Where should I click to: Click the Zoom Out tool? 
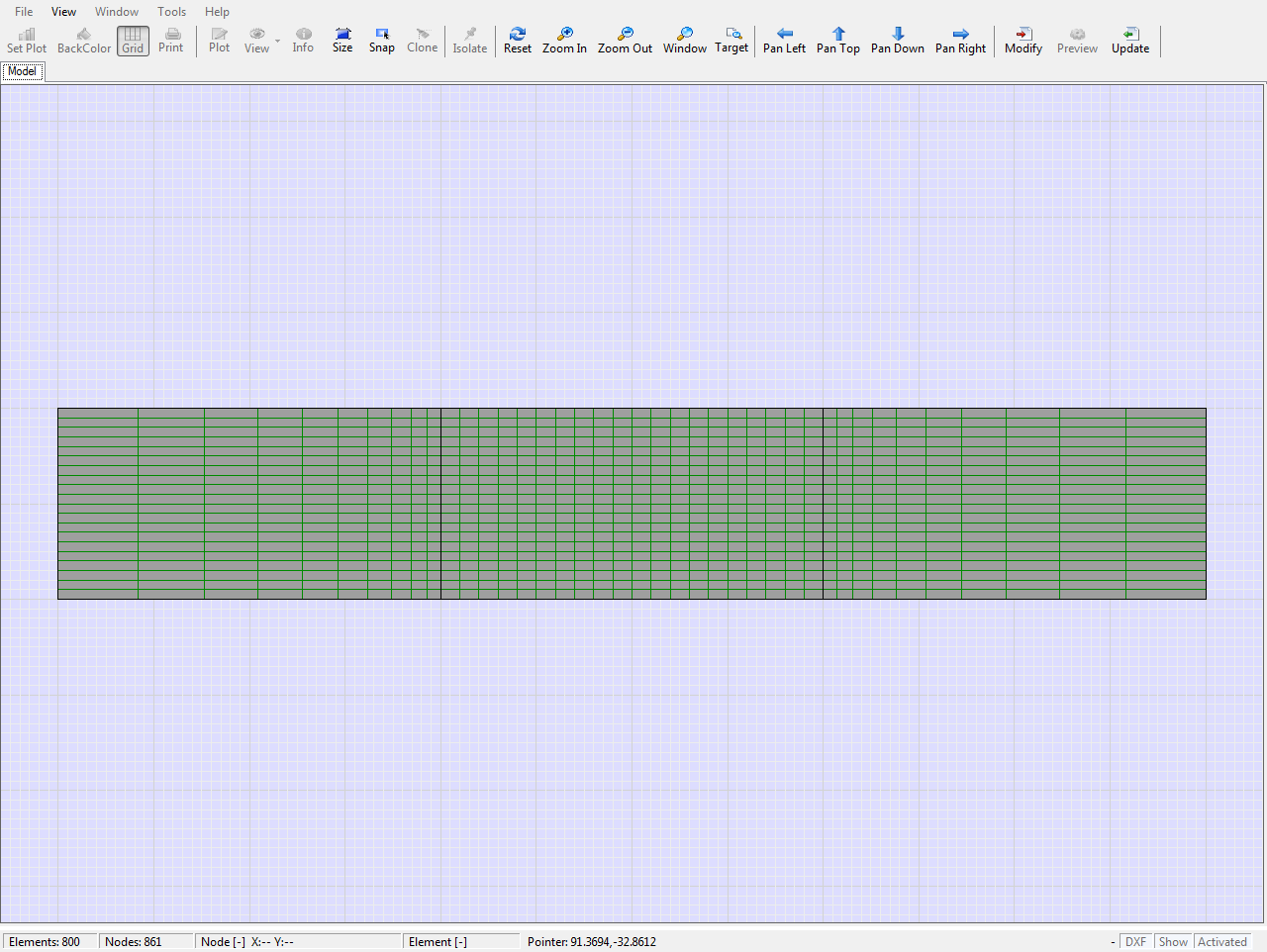point(626,41)
